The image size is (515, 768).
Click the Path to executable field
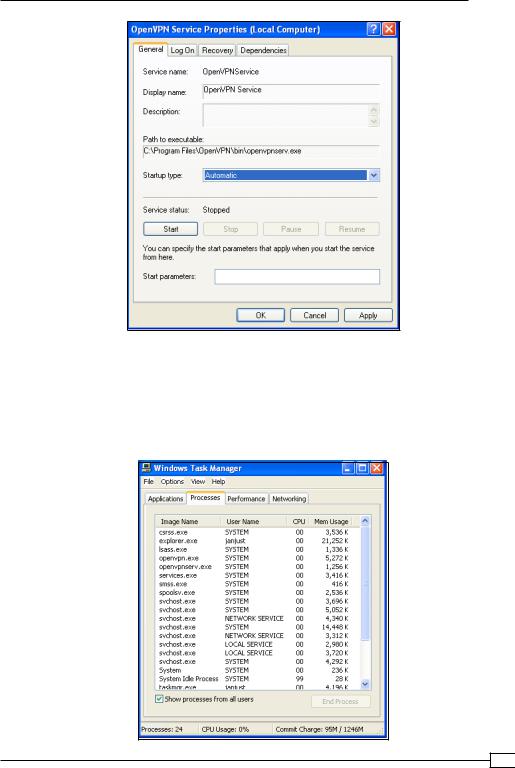pos(261,151)
